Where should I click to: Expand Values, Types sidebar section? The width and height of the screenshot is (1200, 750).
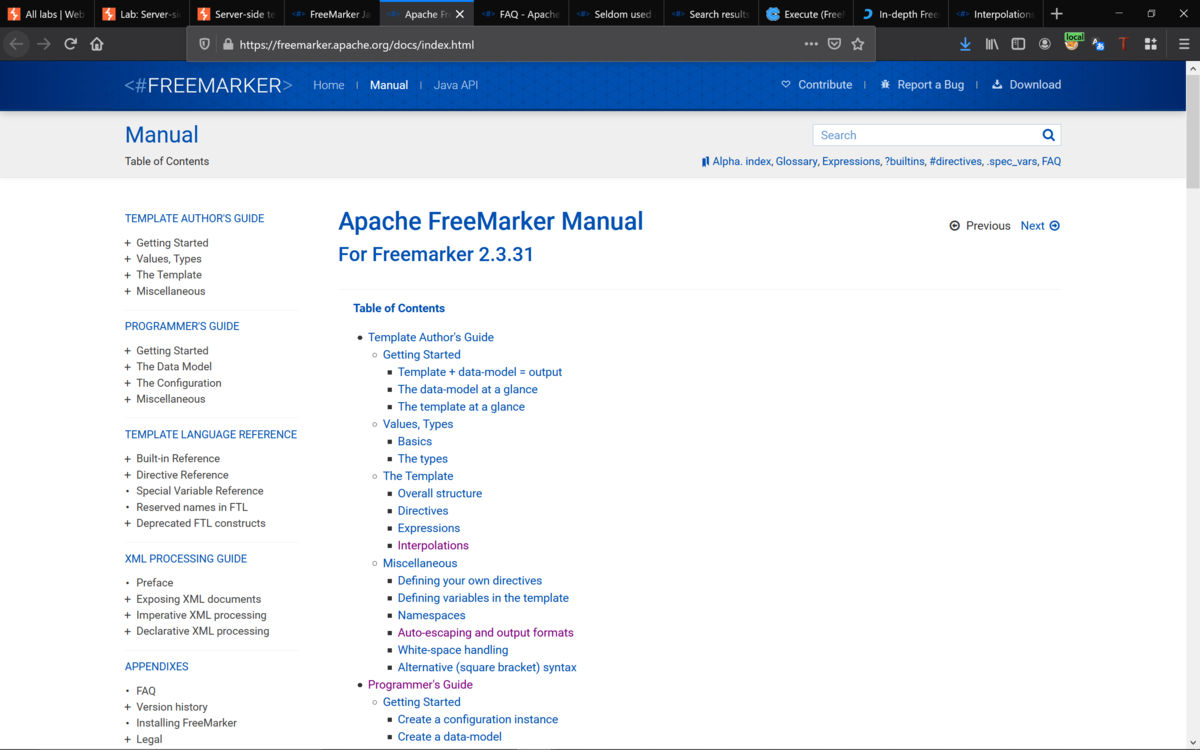tap(128, 259)
